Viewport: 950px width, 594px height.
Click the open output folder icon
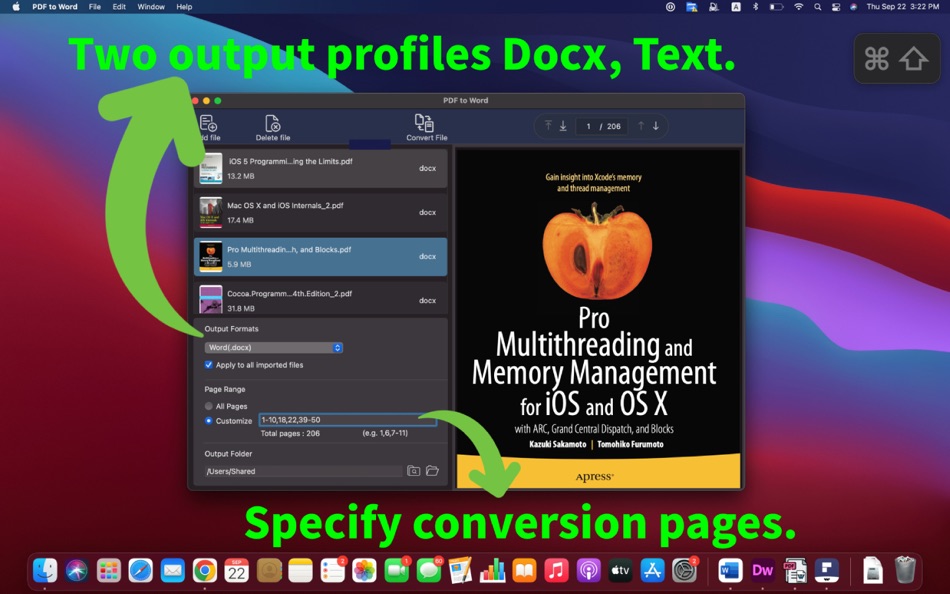click(x=432, y=470)
